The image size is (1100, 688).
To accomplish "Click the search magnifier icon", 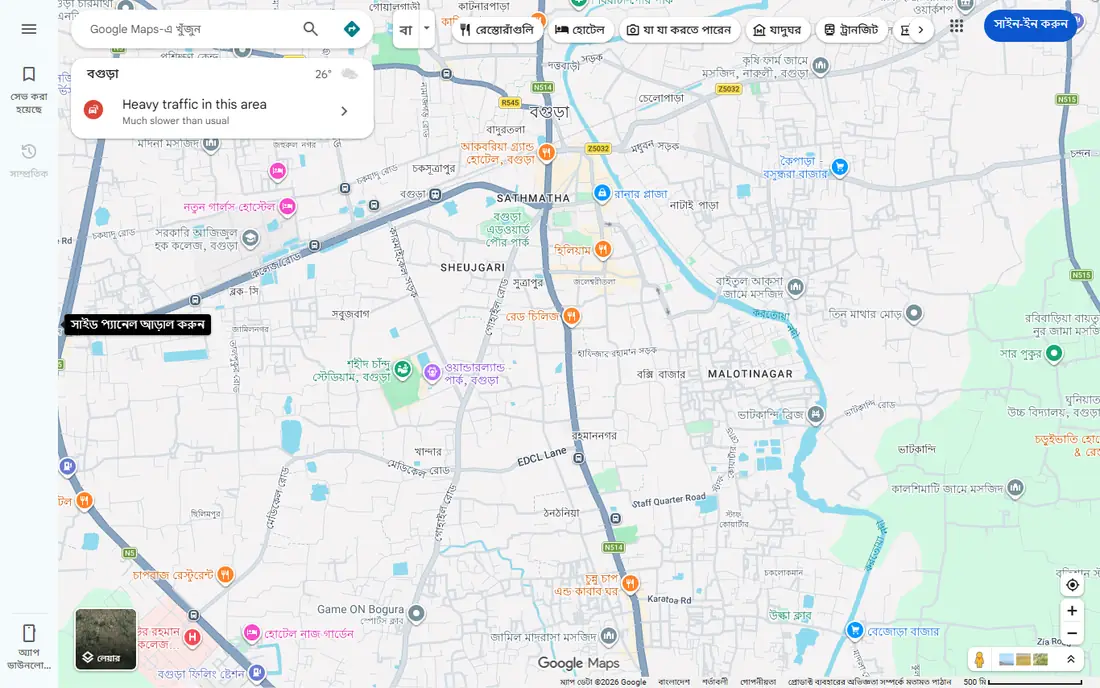I will tap(310, 29).
